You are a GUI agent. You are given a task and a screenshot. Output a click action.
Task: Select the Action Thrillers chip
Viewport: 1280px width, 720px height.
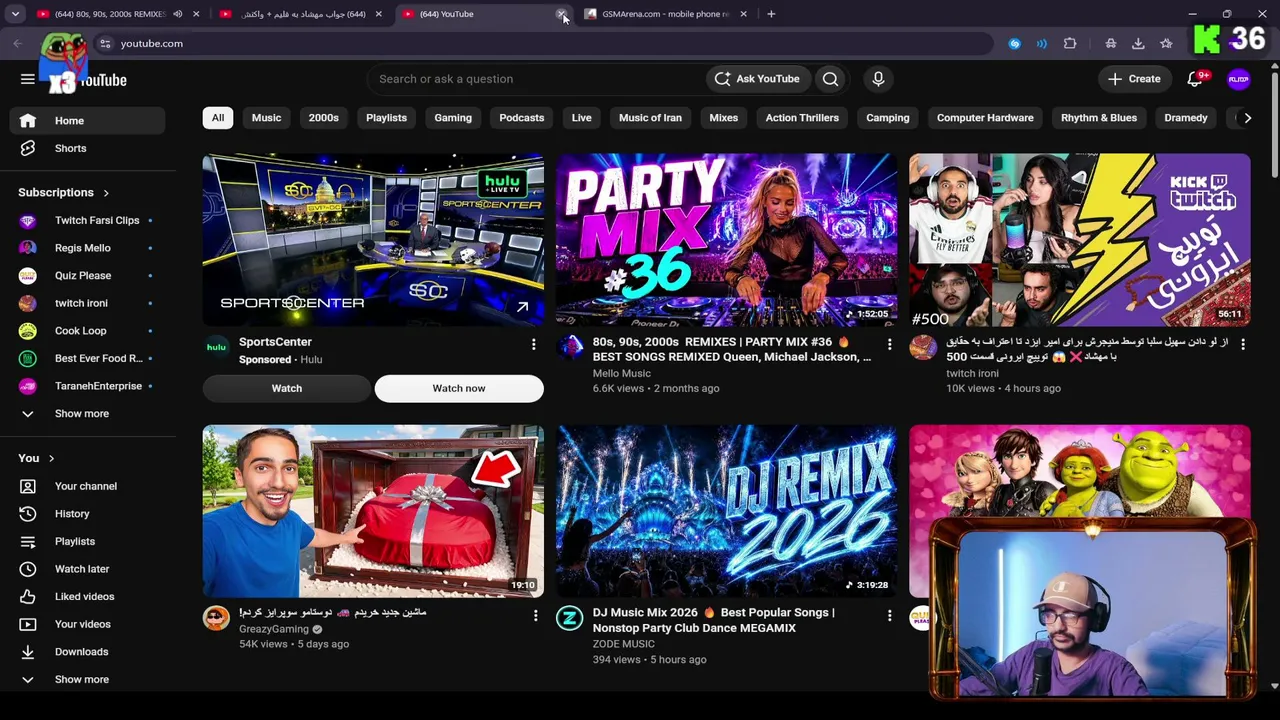point(802,118)
